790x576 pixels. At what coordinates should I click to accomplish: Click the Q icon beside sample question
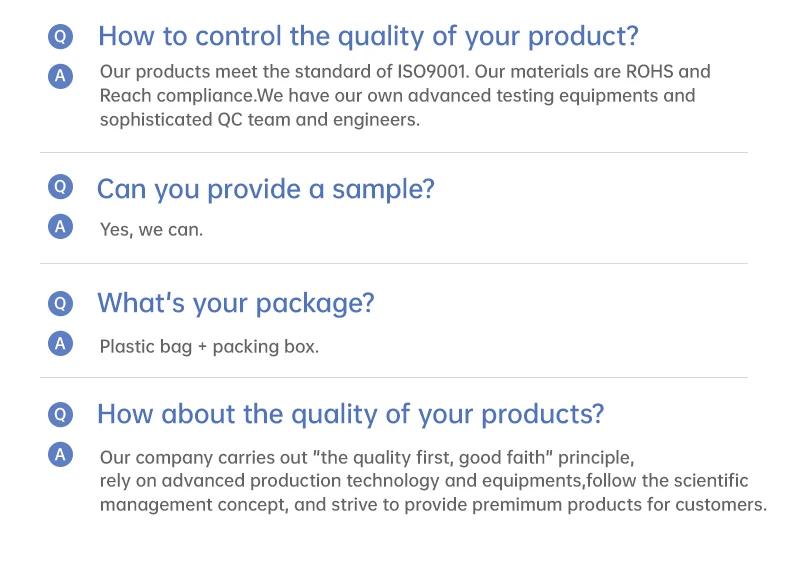pyautogui.click(x=61, y=187)
